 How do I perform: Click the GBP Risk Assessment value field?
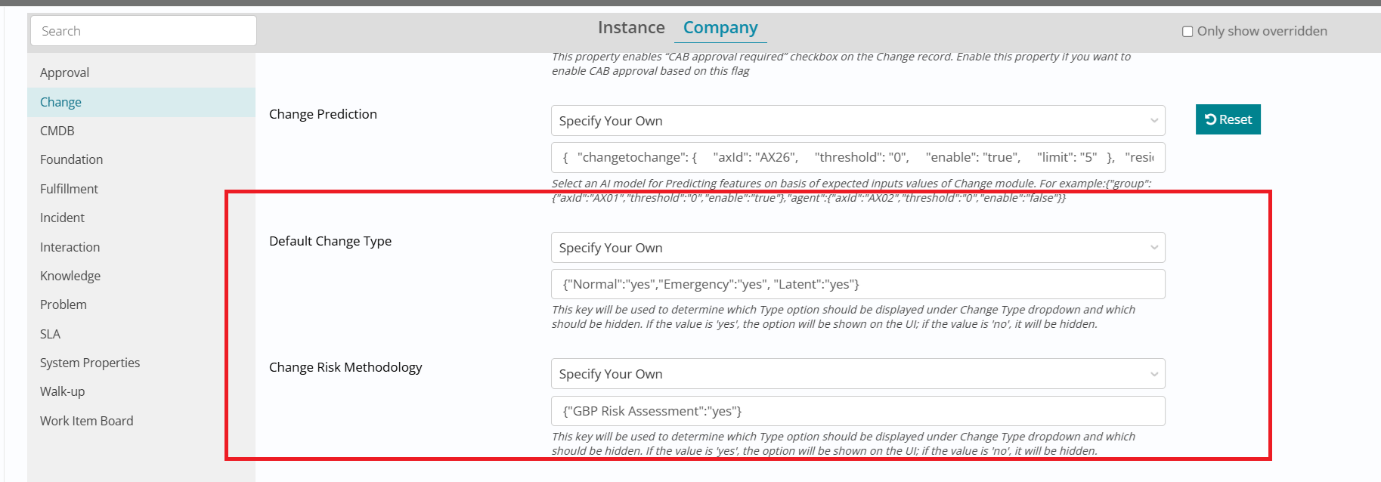pos(857,411)
